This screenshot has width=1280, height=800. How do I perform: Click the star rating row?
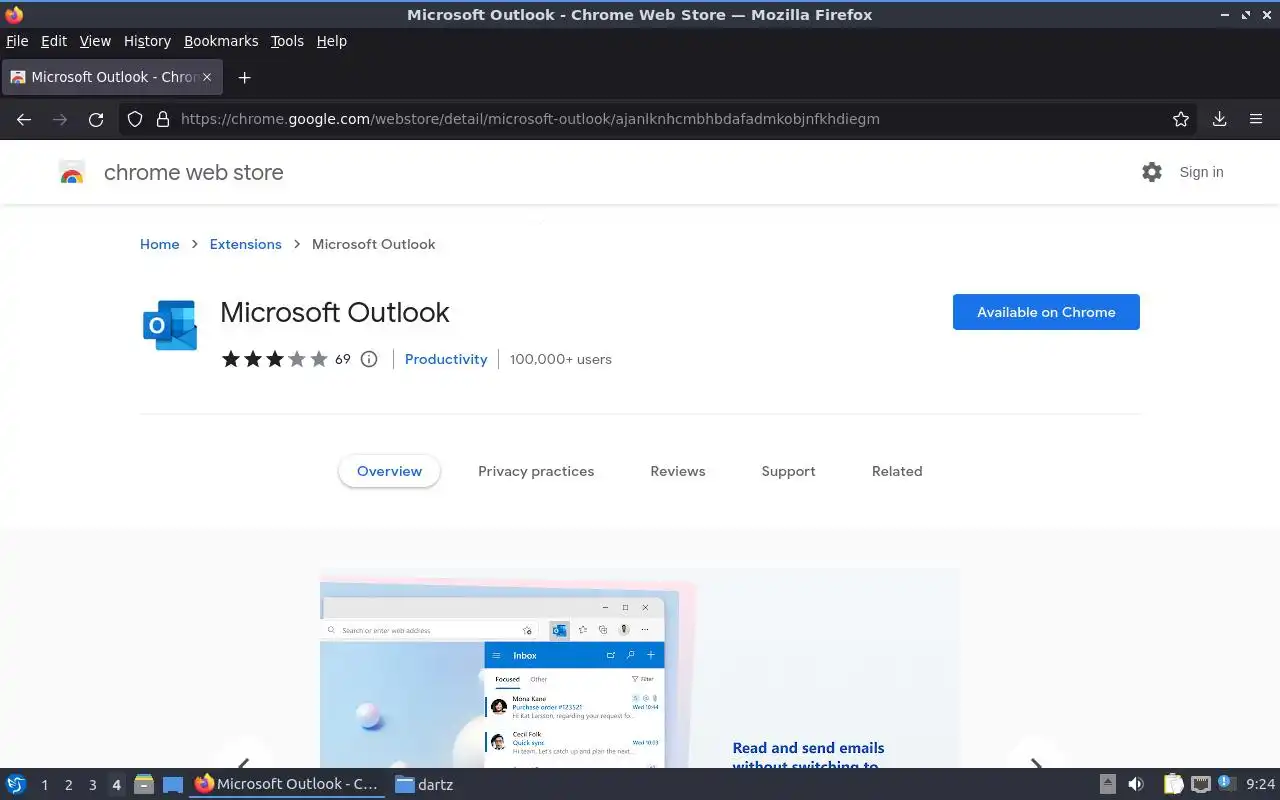click(275, 359)
